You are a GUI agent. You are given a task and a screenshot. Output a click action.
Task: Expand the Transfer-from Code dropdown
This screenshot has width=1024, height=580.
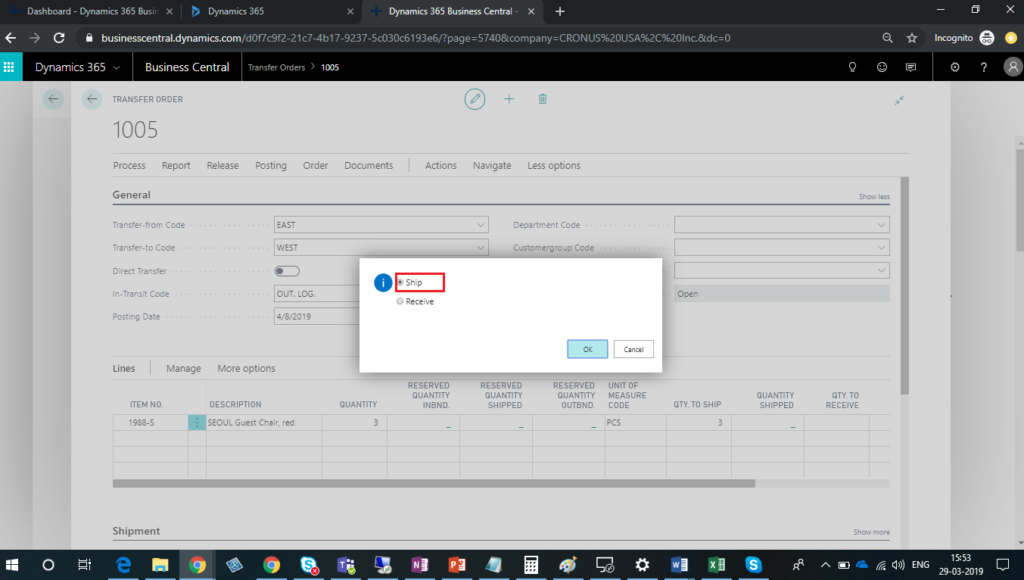coord(480,225)
